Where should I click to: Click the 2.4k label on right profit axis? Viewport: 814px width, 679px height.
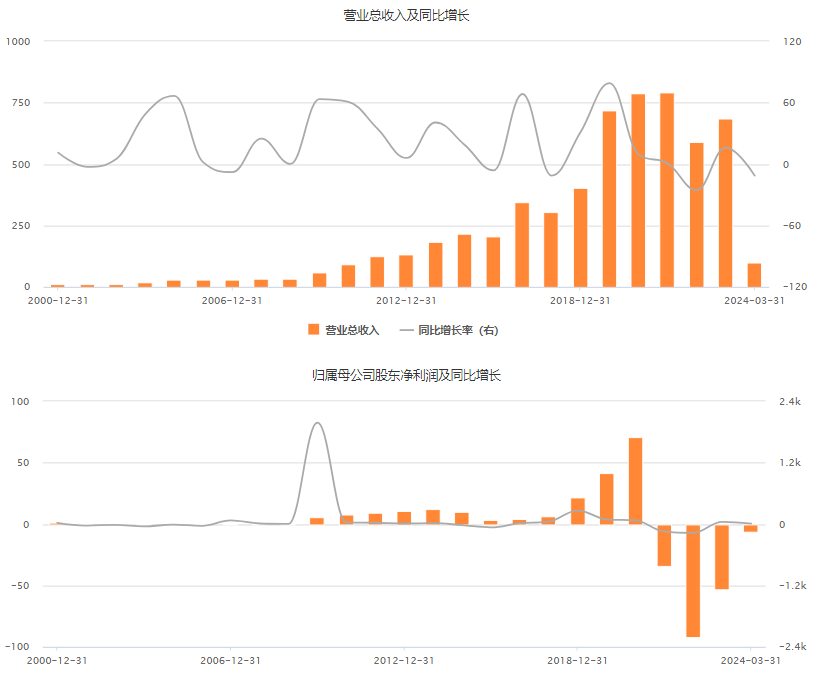click(790, 401)
